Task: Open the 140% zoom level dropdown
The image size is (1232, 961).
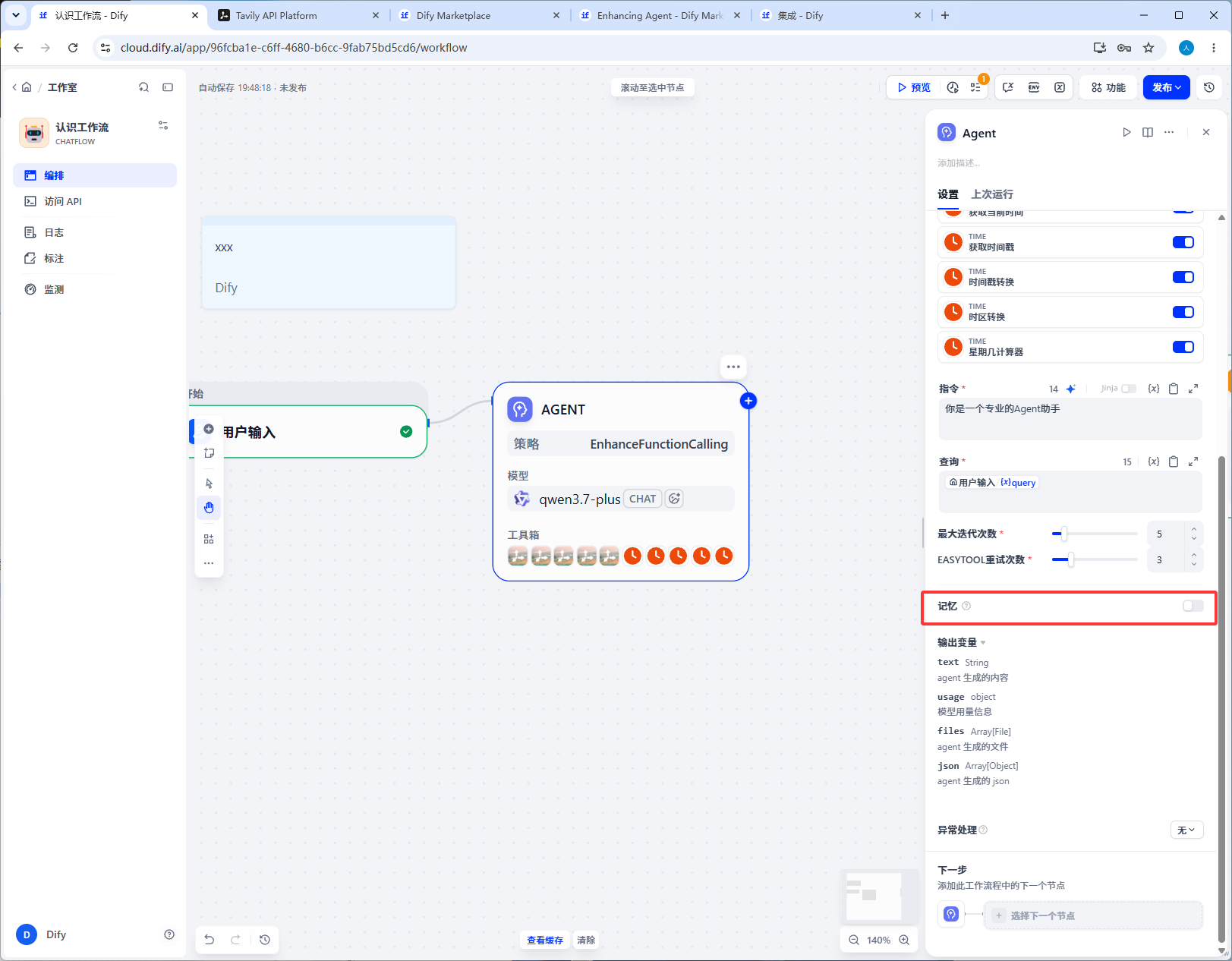Action: click(x=878, y=940)
